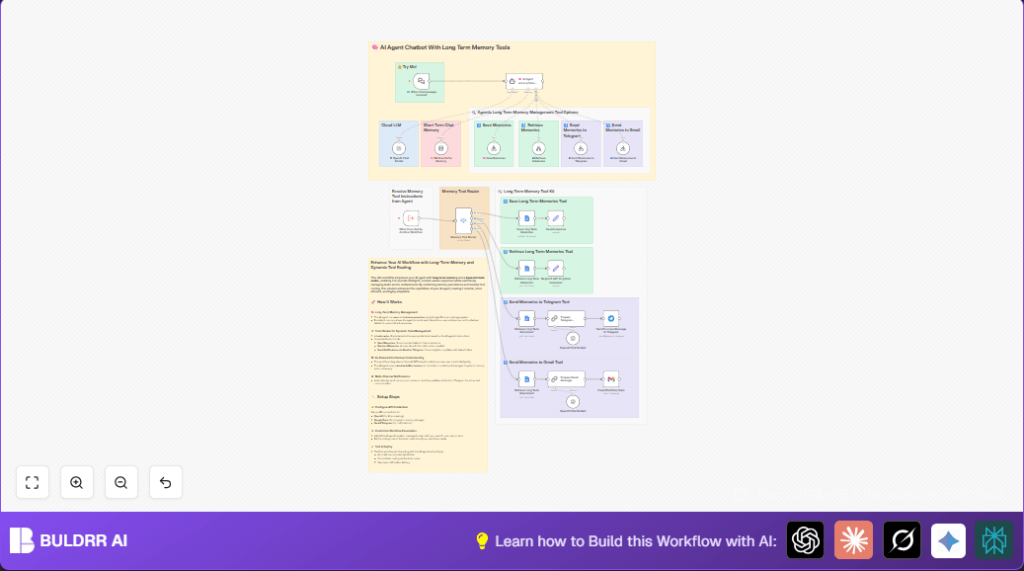Select the Retrieve Memories tool node circle
The width and height of the screenshot is (1024, 571).
tap(538, 148)
